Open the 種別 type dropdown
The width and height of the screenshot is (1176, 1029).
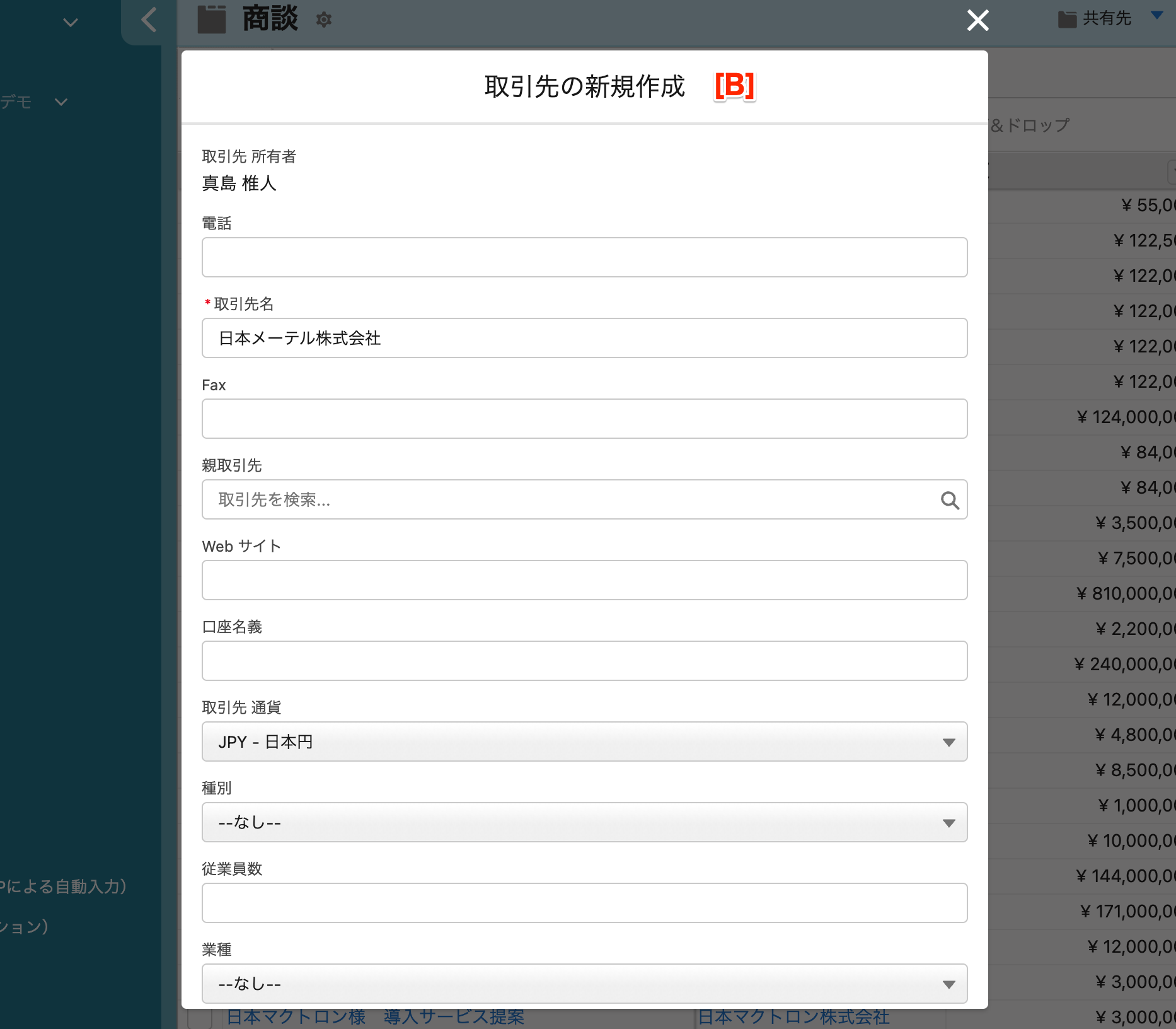tap(584, 823)
